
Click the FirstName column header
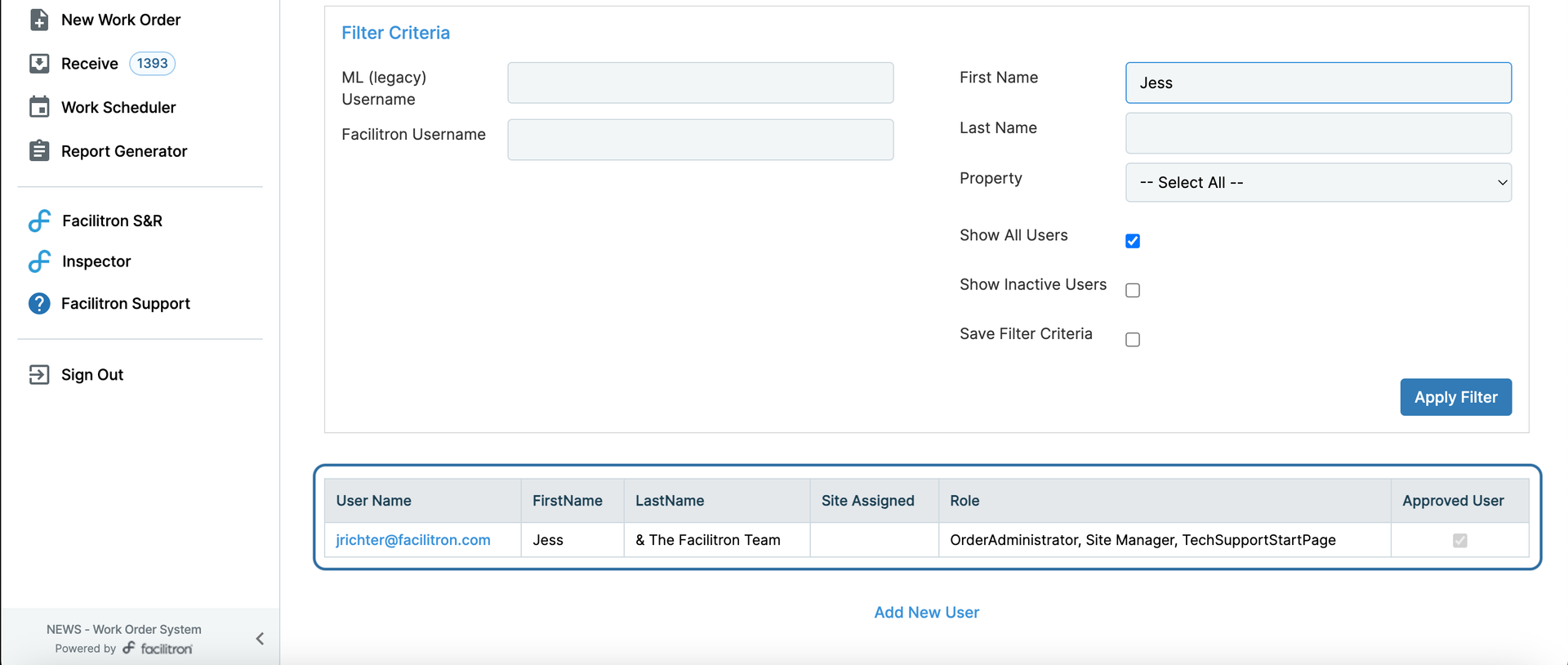click(x=572, y=501)
